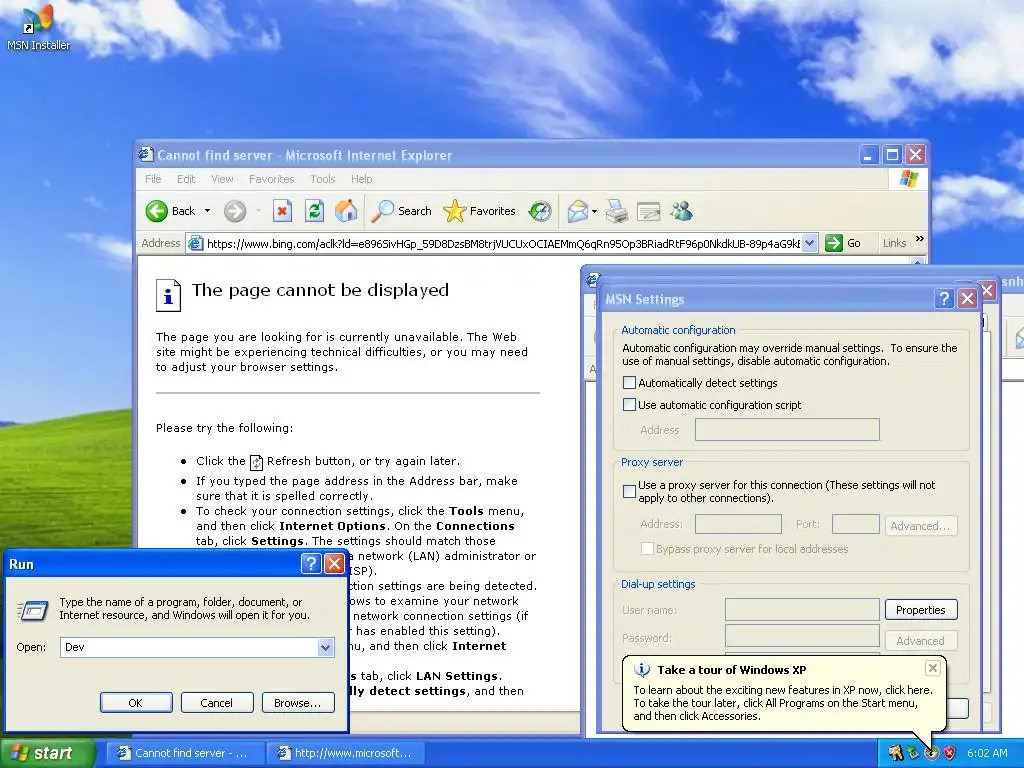Open the Start menu
Screen dimensions: 1024x768
tap(47, 753)
